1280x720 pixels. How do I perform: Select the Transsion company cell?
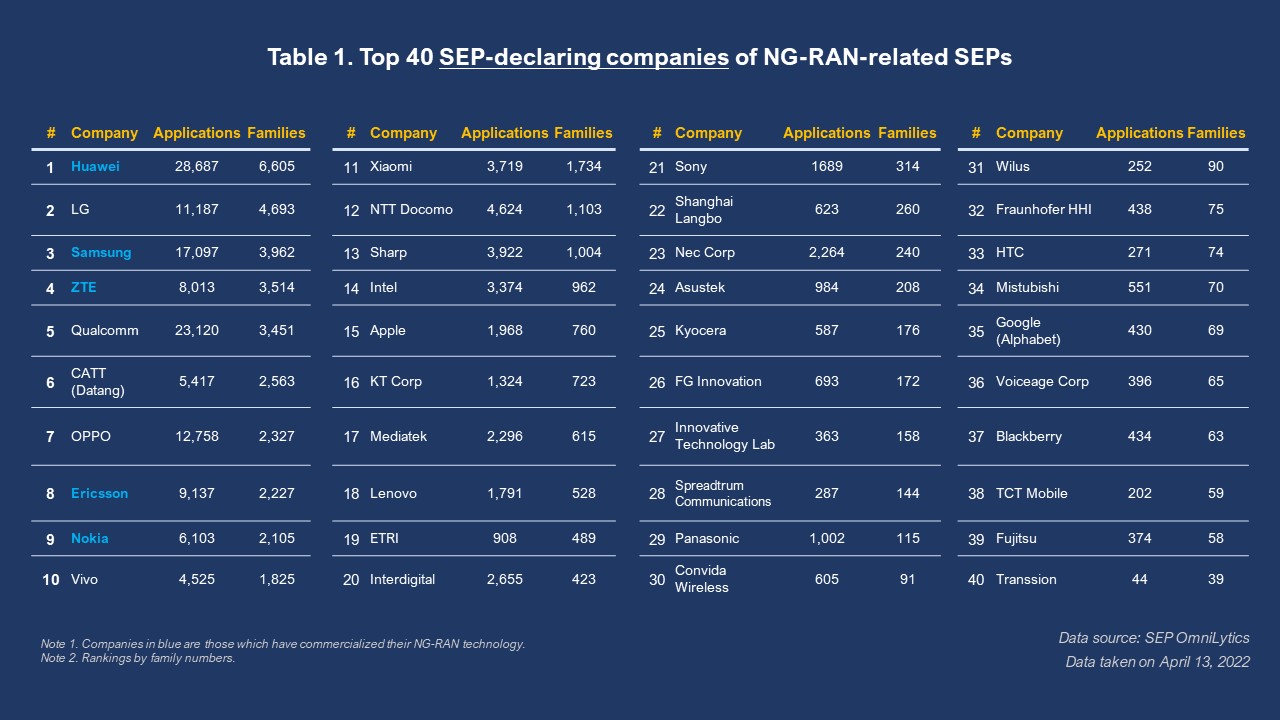(x=1026, y=580)
